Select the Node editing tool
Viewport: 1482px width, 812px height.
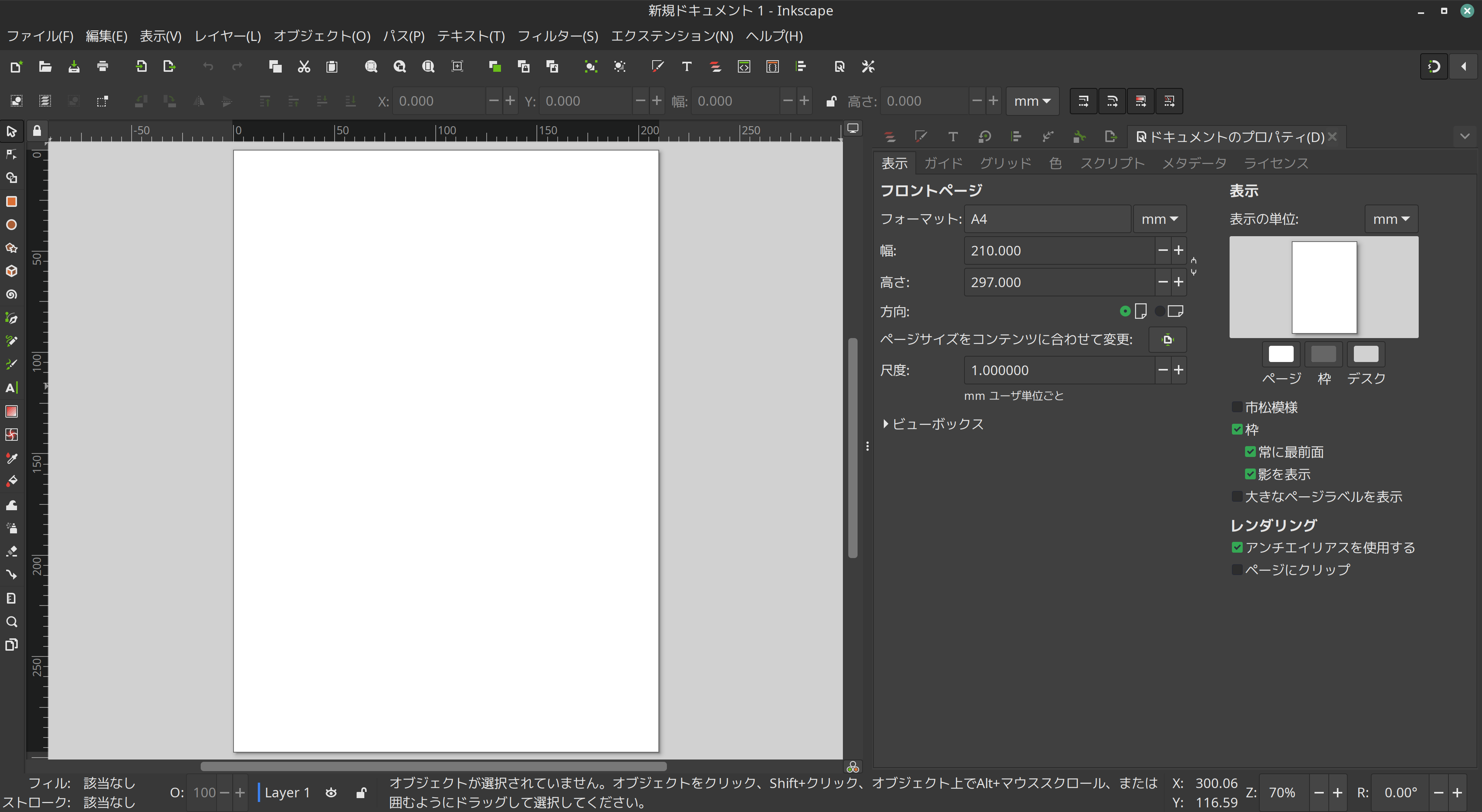[12, 154]
